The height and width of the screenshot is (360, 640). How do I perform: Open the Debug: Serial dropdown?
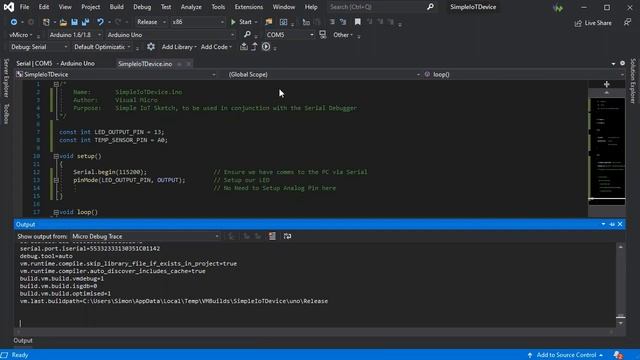pos(39,47)
